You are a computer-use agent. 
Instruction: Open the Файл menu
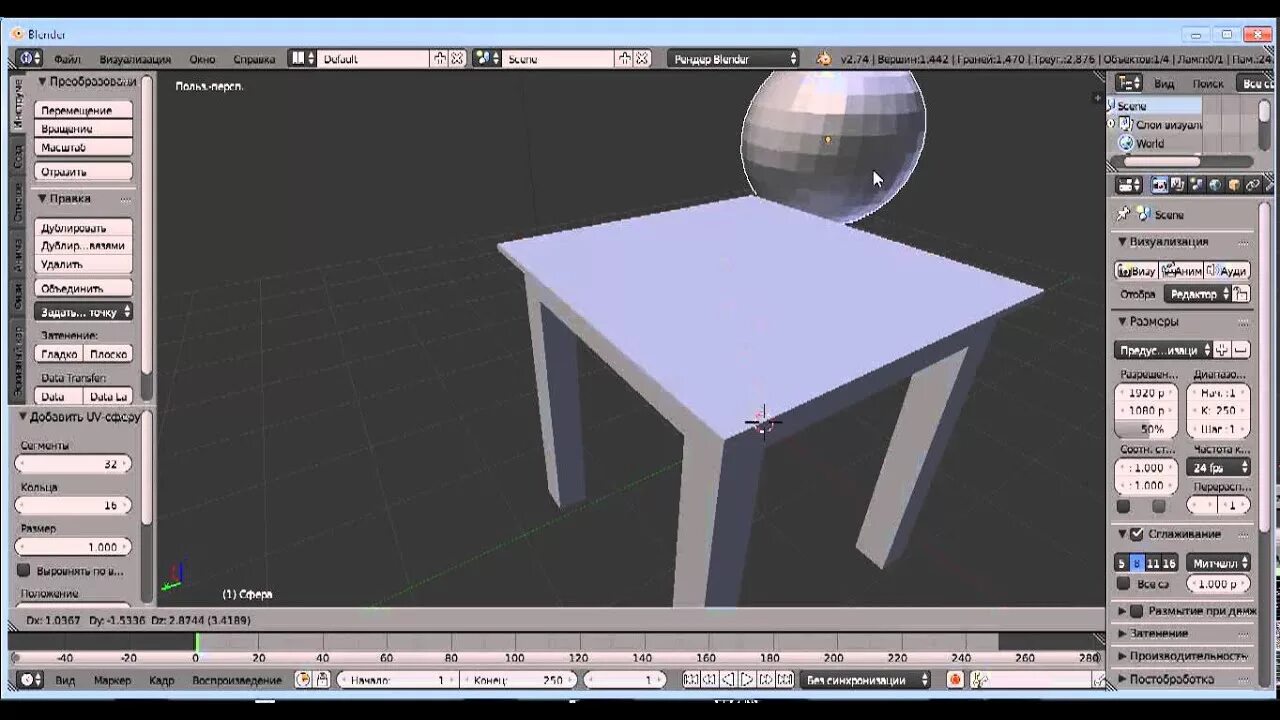[68, 59]
